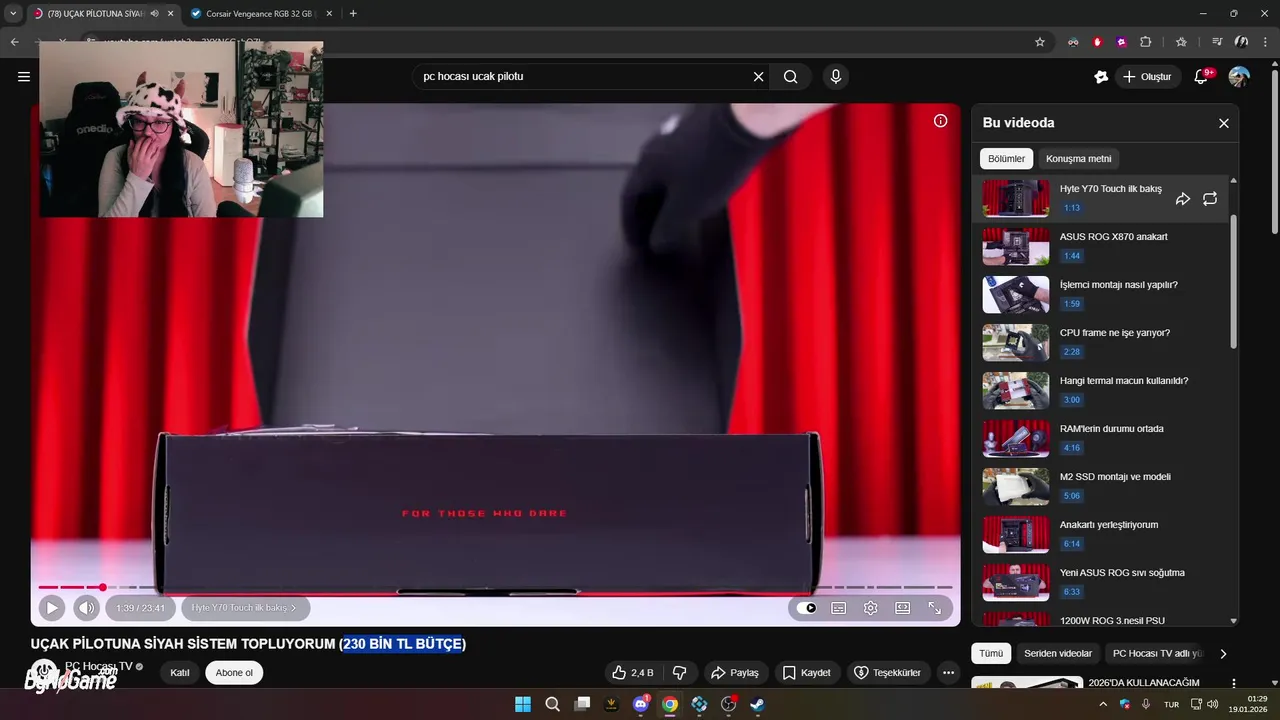Screen dimensions: 1280x720
Task: Click the video info card icon
Action: [x=940, y=121]
